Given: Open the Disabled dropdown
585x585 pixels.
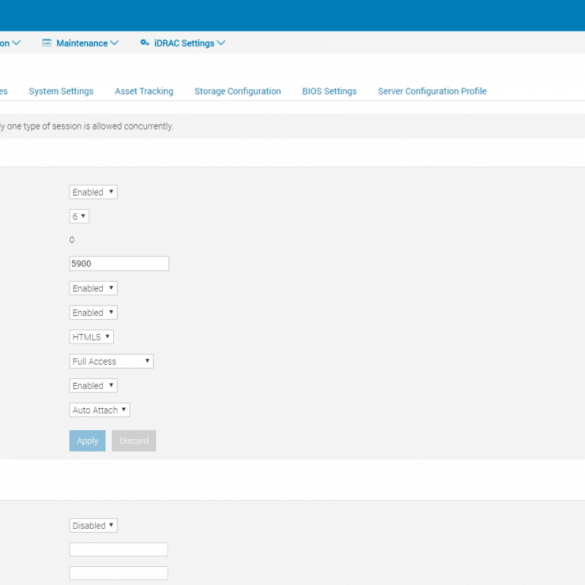Looking at the screenshot, I should 93,525.
